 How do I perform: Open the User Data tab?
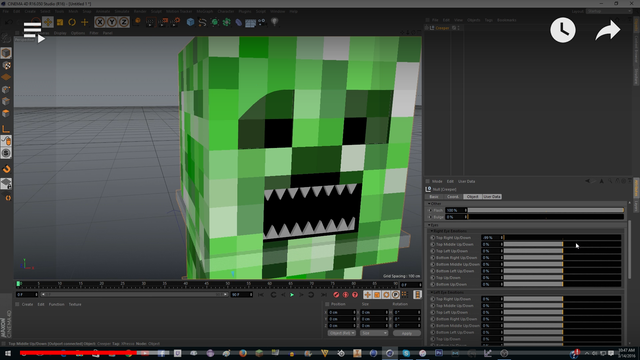point(492,197)
